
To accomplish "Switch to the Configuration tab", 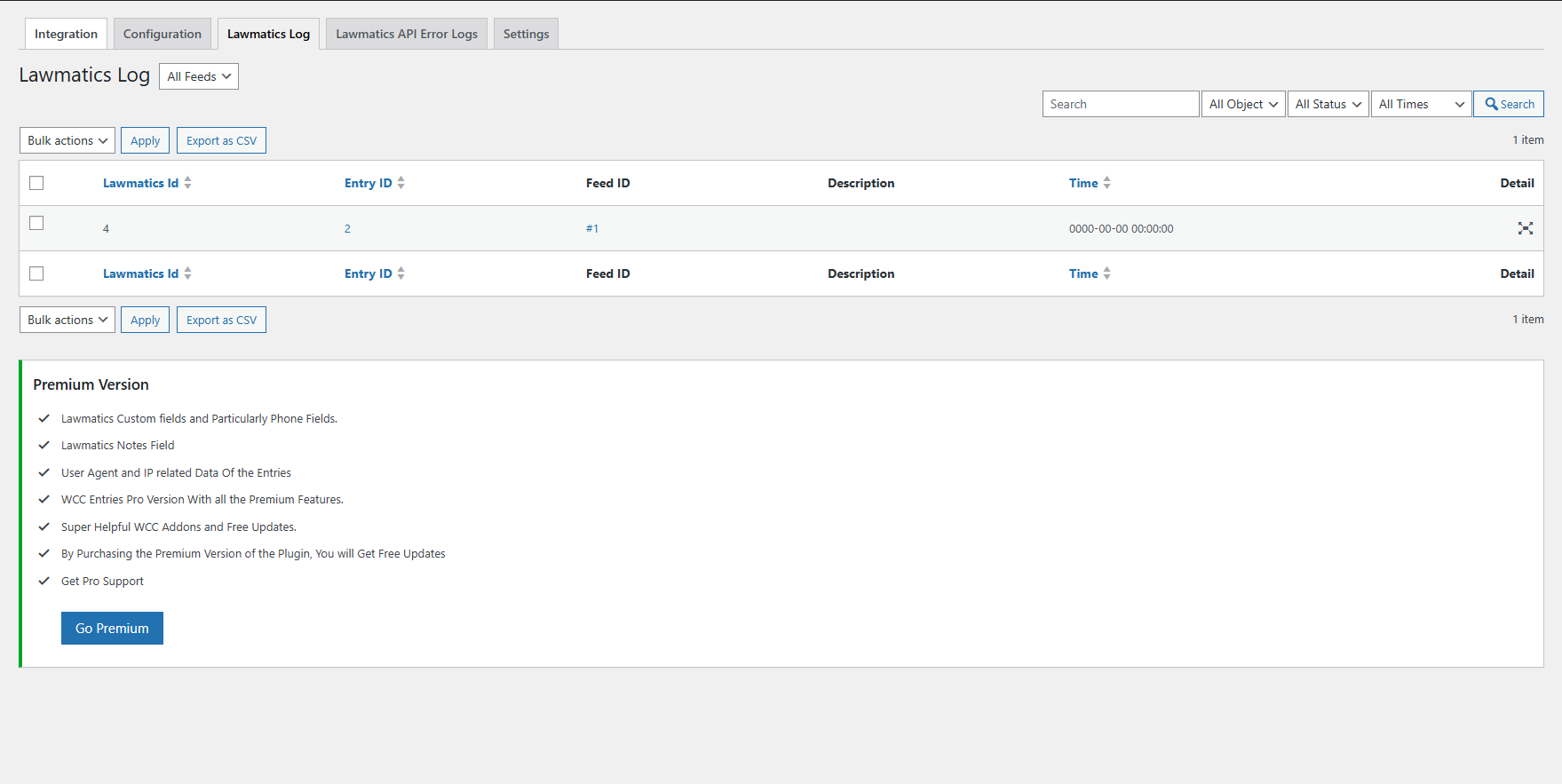I will point(163,34).
